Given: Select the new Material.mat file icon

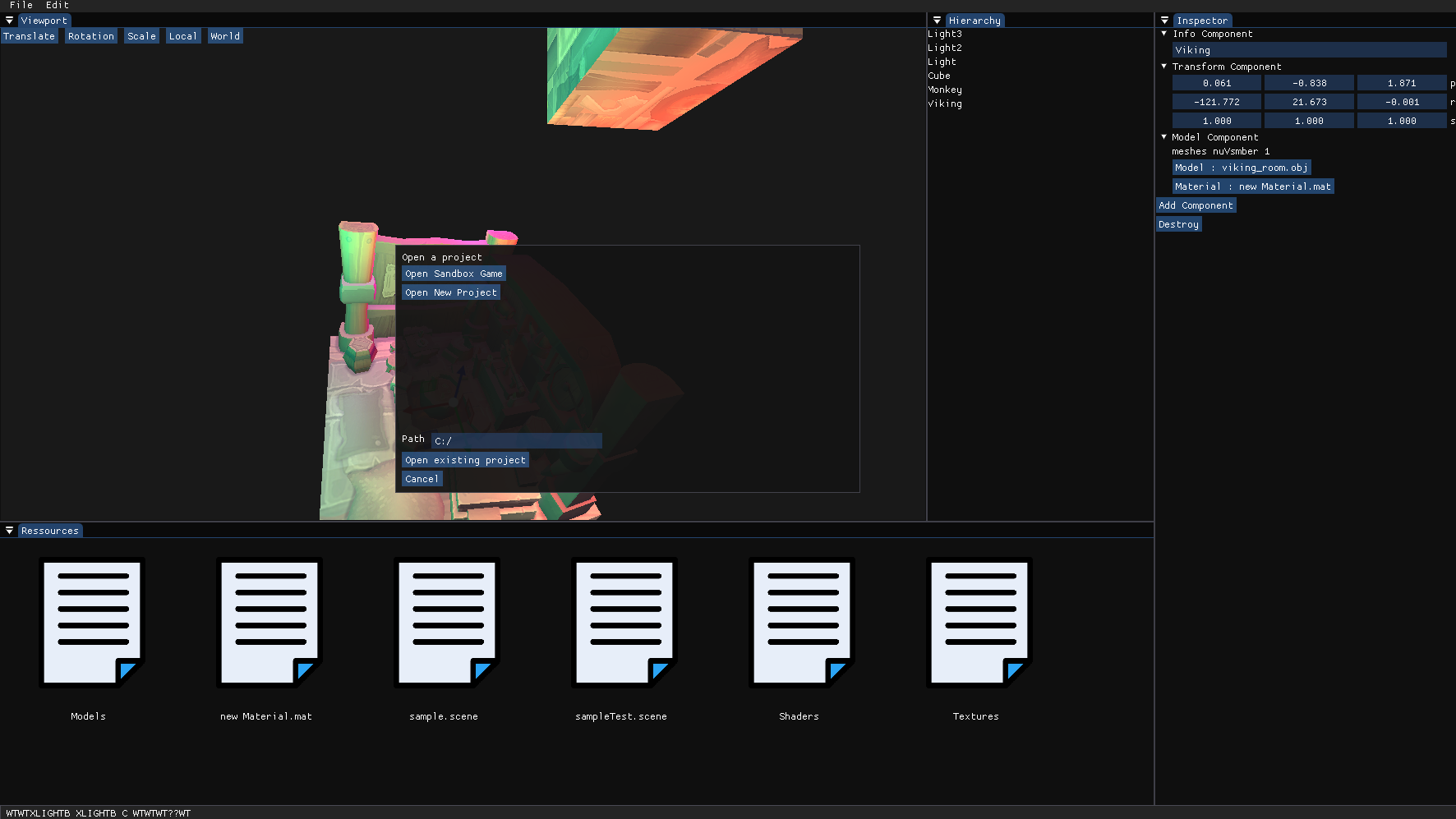Looking at the screenshot, I should pyautogui.click(x=270, y=623).
